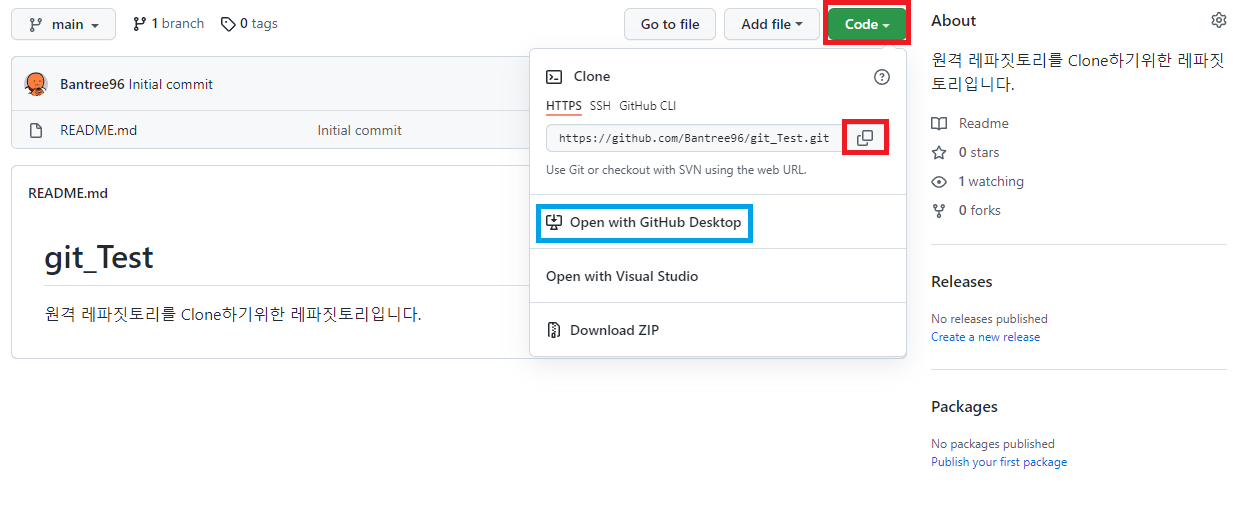This screenshot has width=1245, height=514.
Task: Choose Open with GitHub Desktop
Action: tap(645, 222)
